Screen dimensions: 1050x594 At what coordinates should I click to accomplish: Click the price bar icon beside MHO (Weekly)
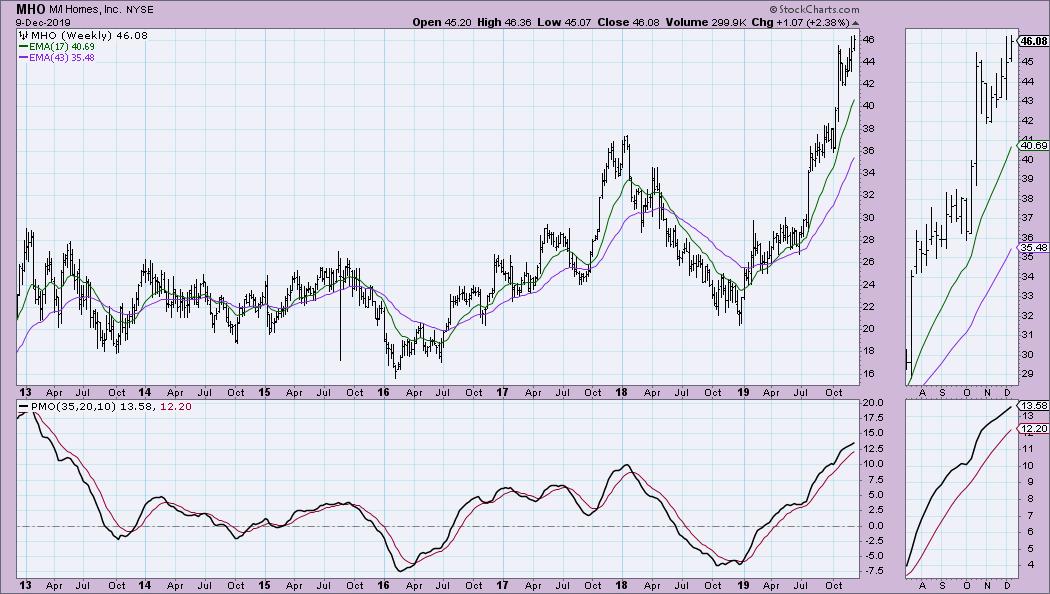click(23, 35)
